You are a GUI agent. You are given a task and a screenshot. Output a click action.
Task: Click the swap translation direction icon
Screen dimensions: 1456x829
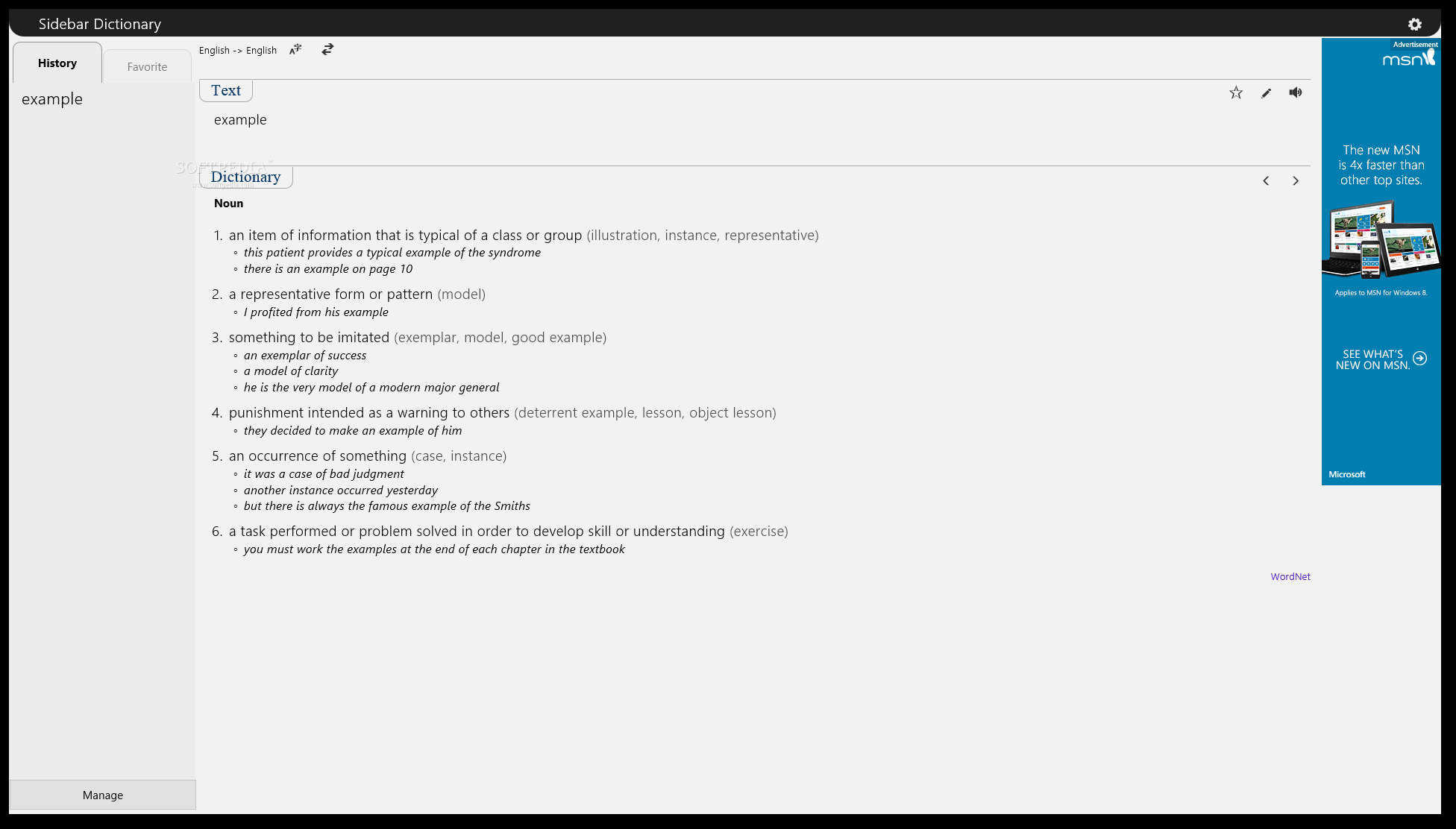(x=328, y=50)
